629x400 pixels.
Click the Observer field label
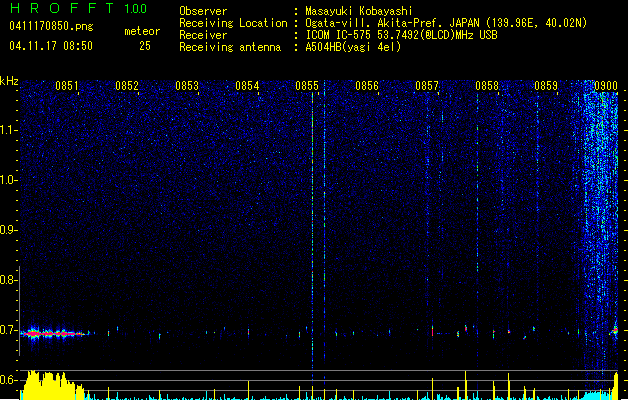coord(203,11)
